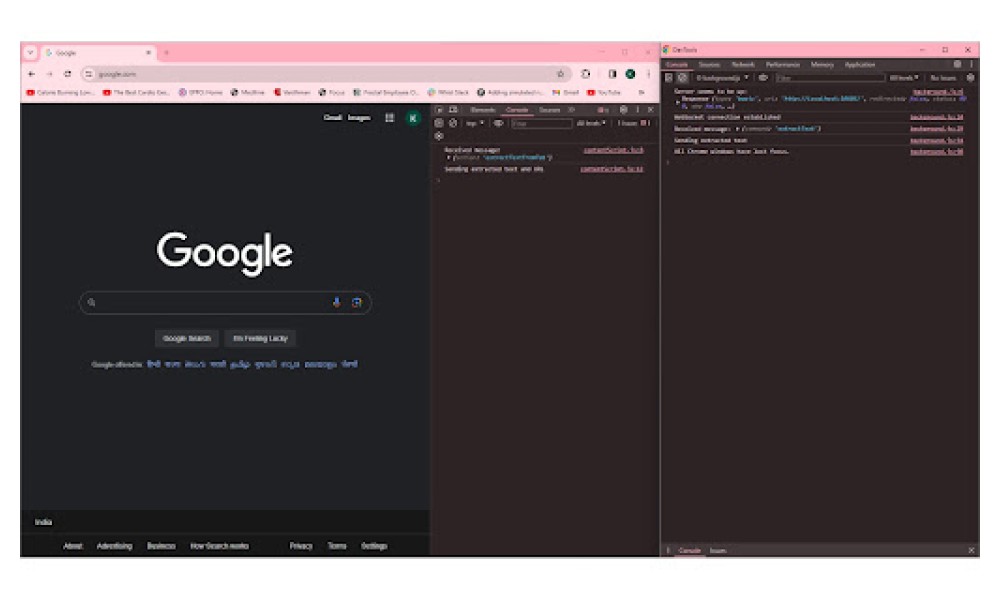Open console settings gear in docked DevTools

(439, 136)
